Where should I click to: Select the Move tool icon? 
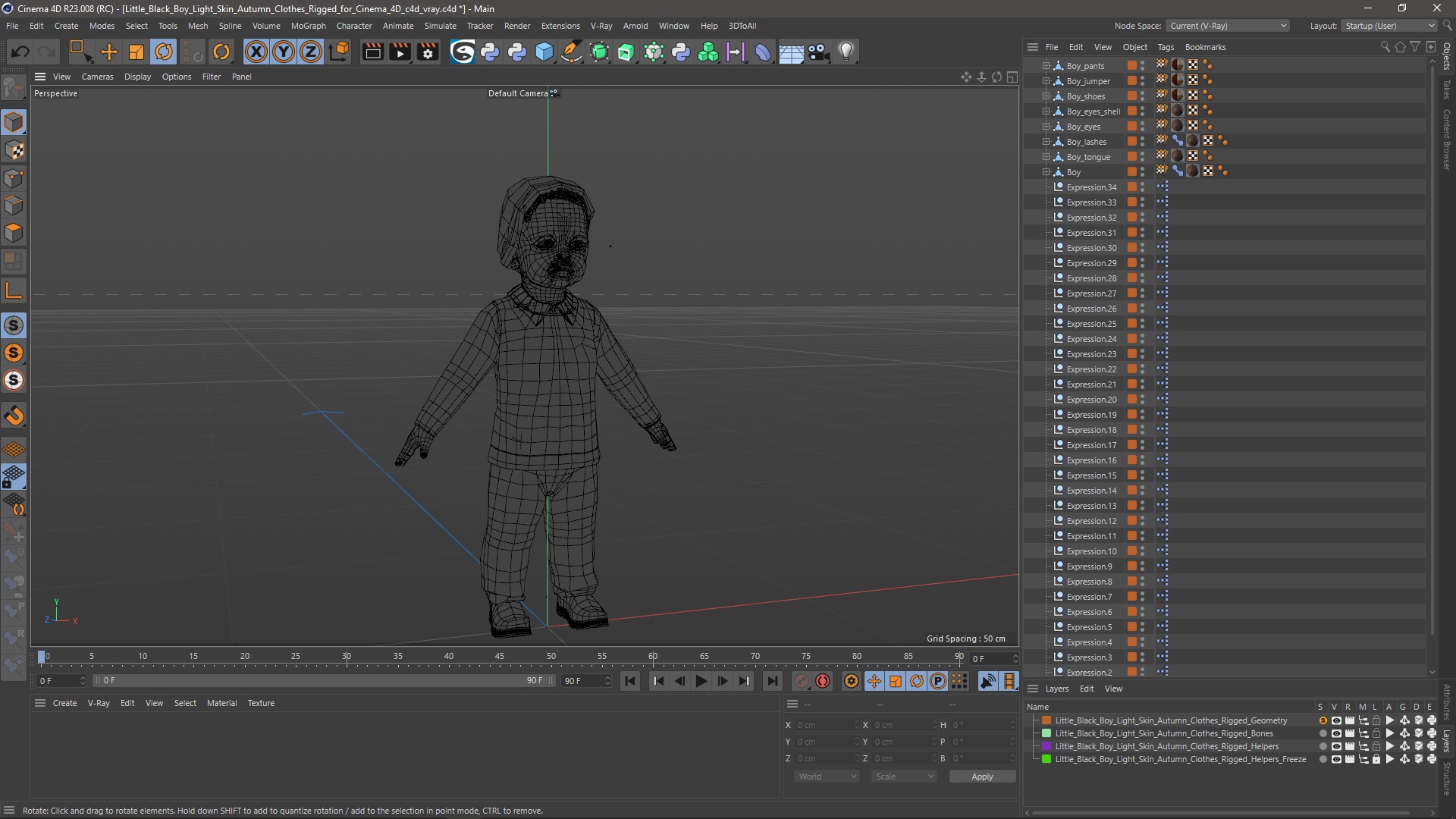[x=109, y=52]
